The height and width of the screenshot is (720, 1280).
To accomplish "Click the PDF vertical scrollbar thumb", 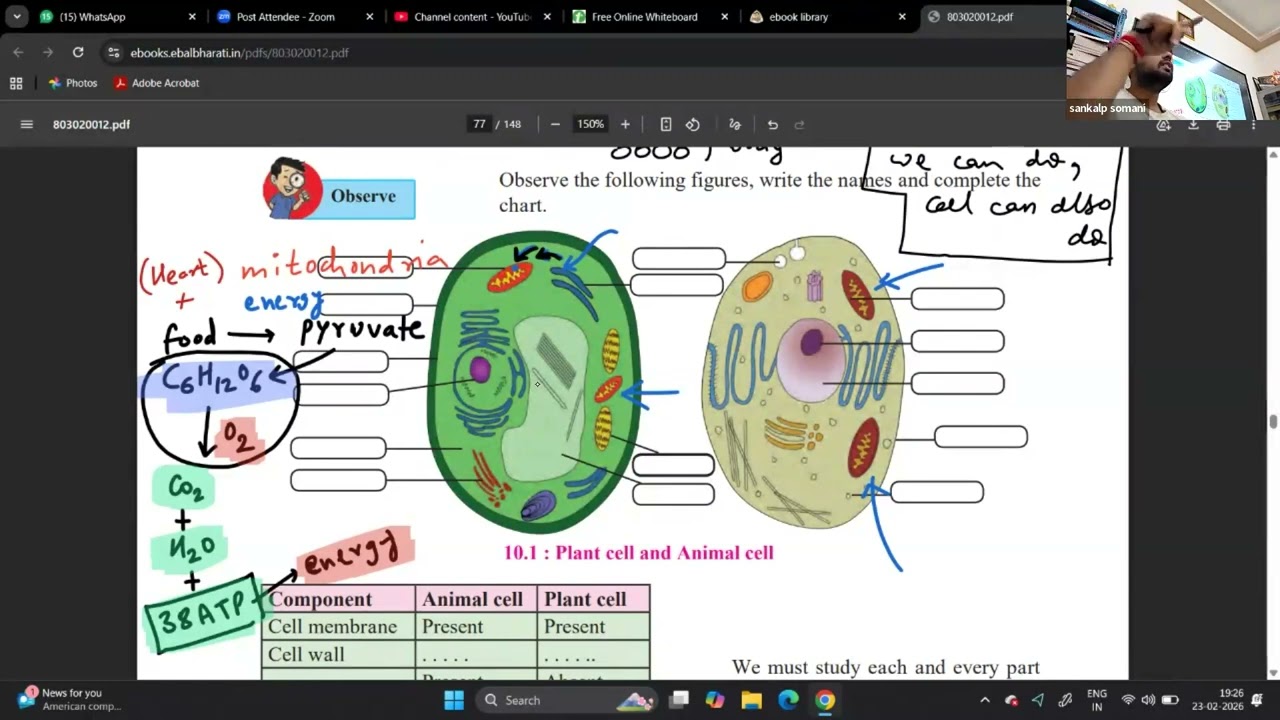I will [x=1273, y=421].
